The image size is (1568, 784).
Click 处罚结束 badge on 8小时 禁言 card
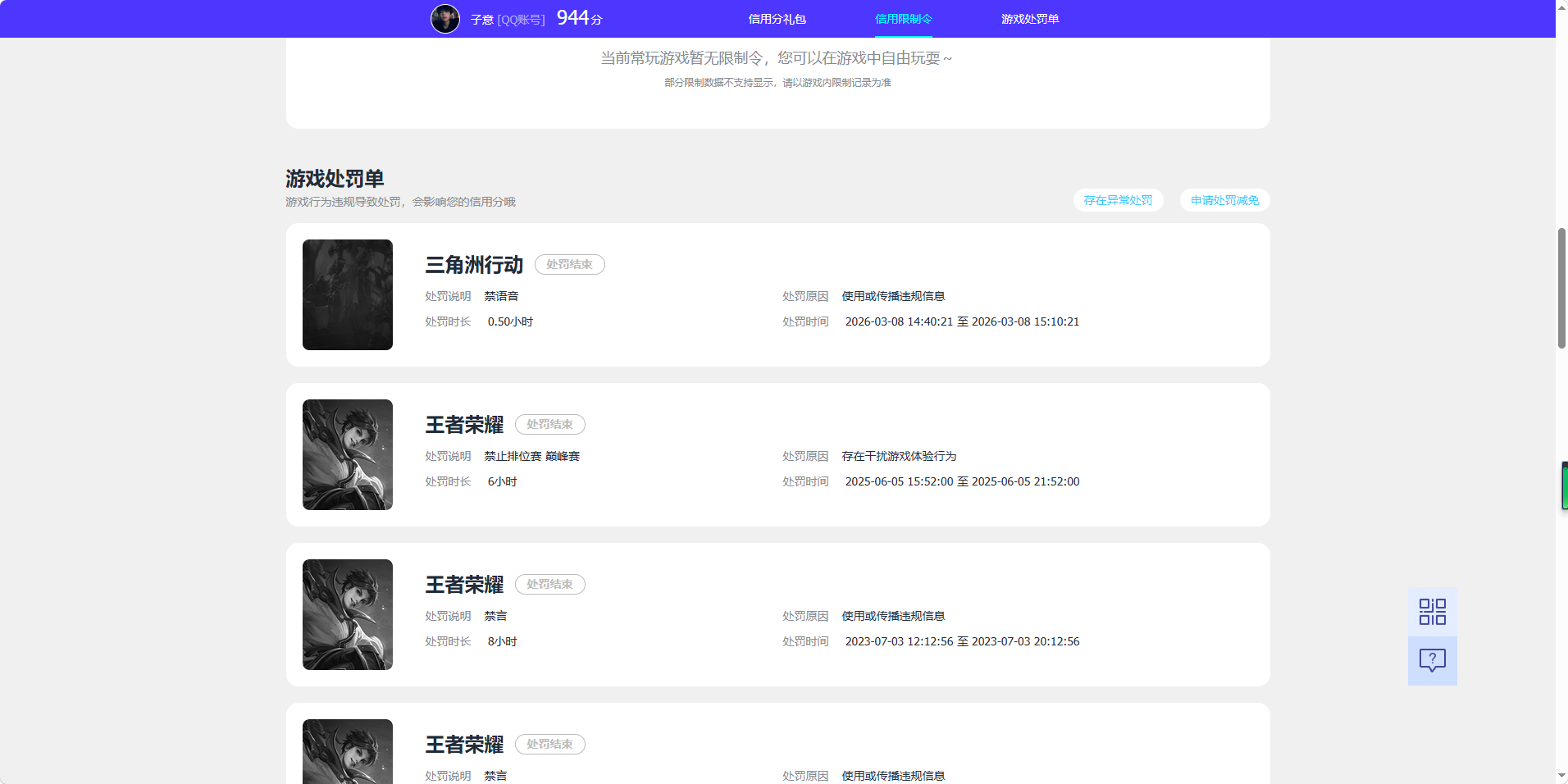click(x=549, y=584)
